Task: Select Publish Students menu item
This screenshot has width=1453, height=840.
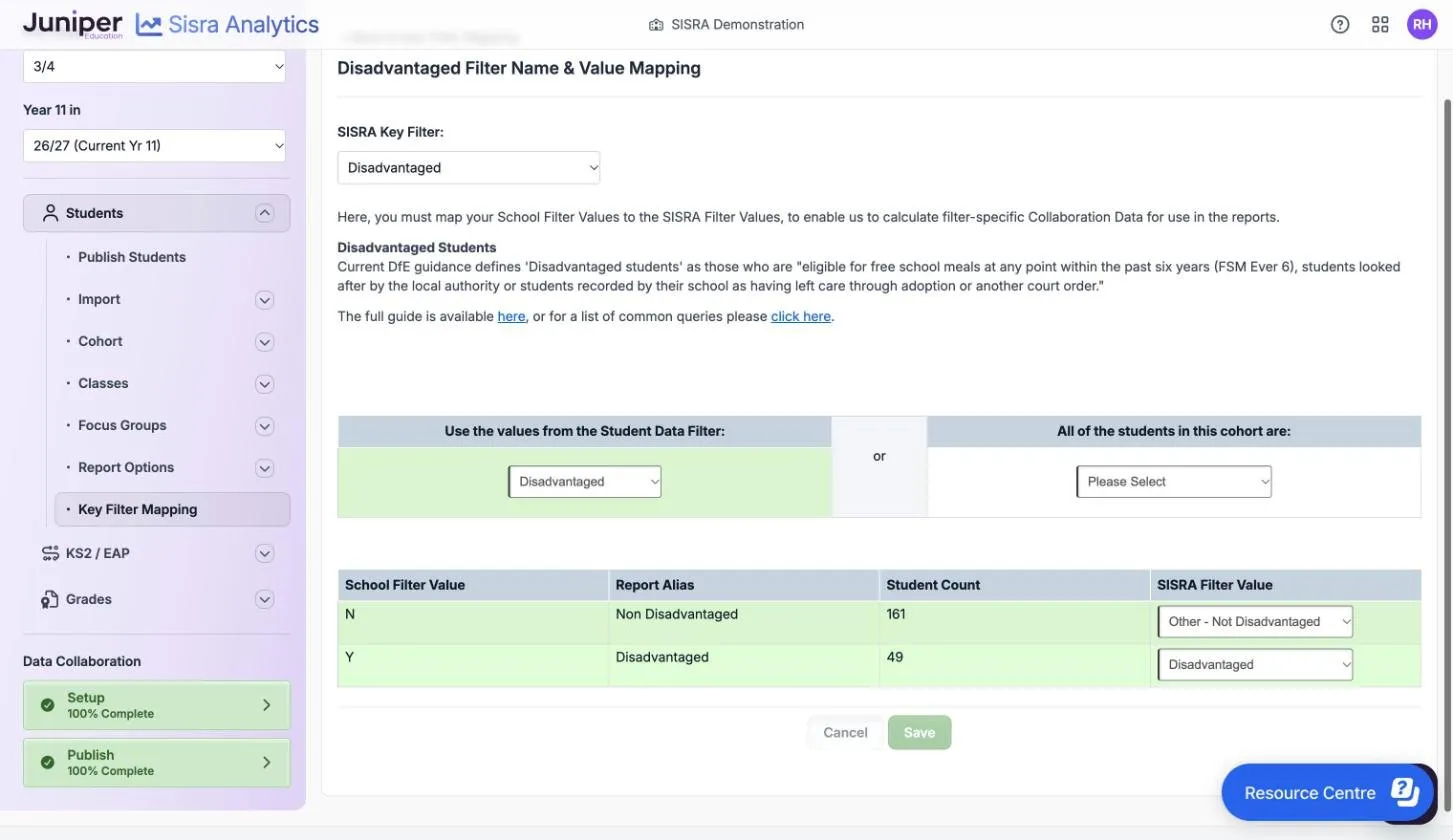Action: coord(132,257)
